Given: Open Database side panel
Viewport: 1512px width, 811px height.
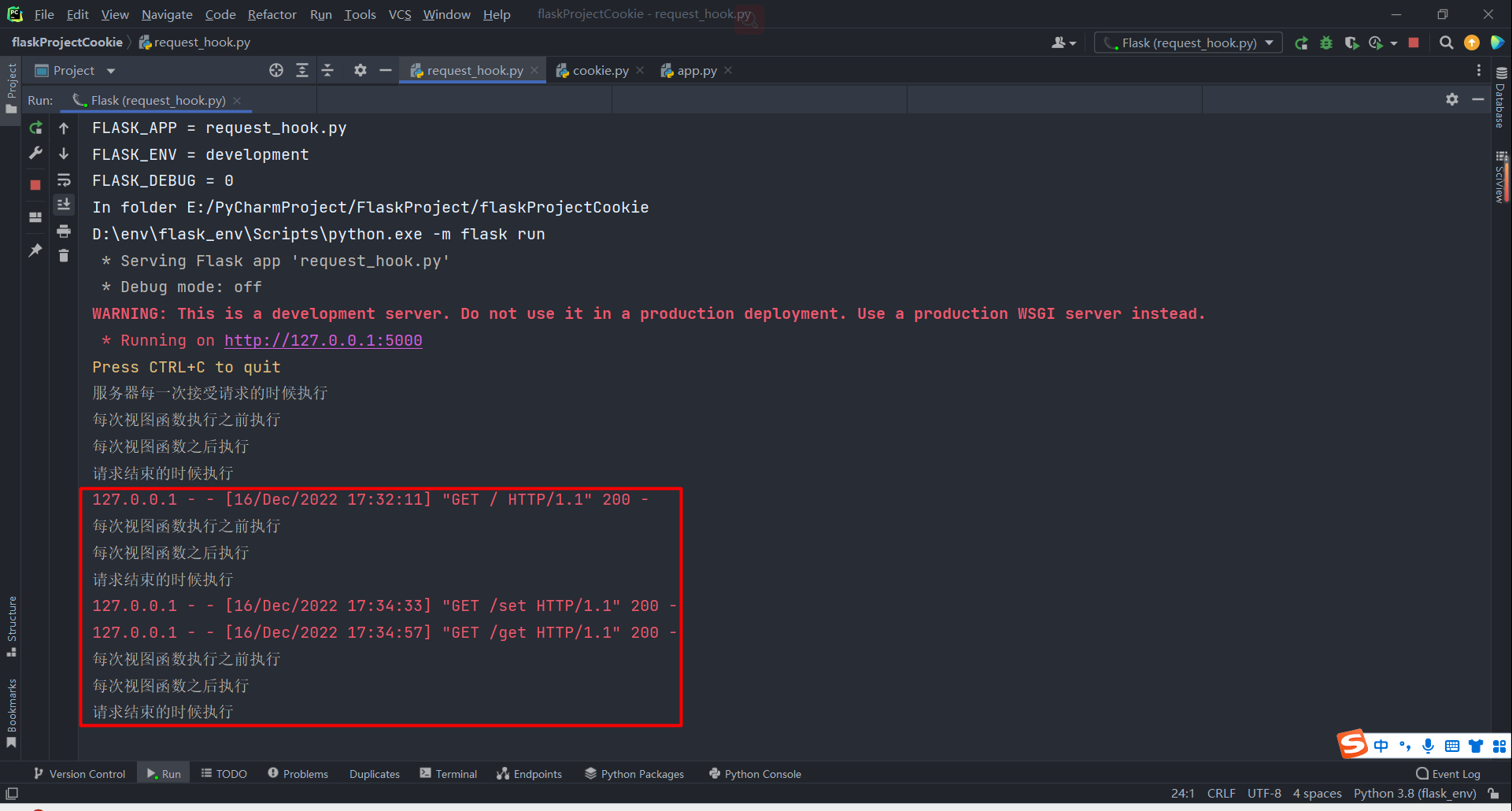Looking at the screenshot, I should coord(1501,98).
